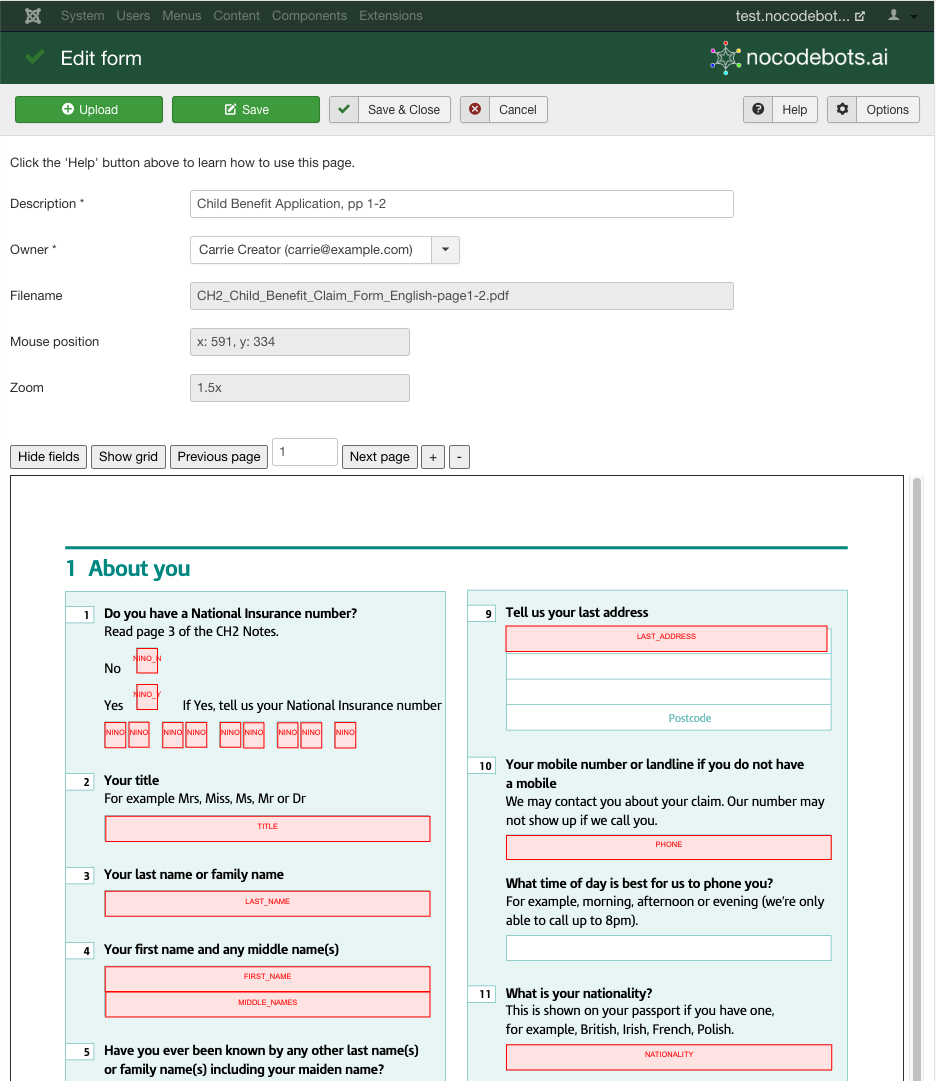
Task: Open the Options settings
Action: click(x=873, y=110)
